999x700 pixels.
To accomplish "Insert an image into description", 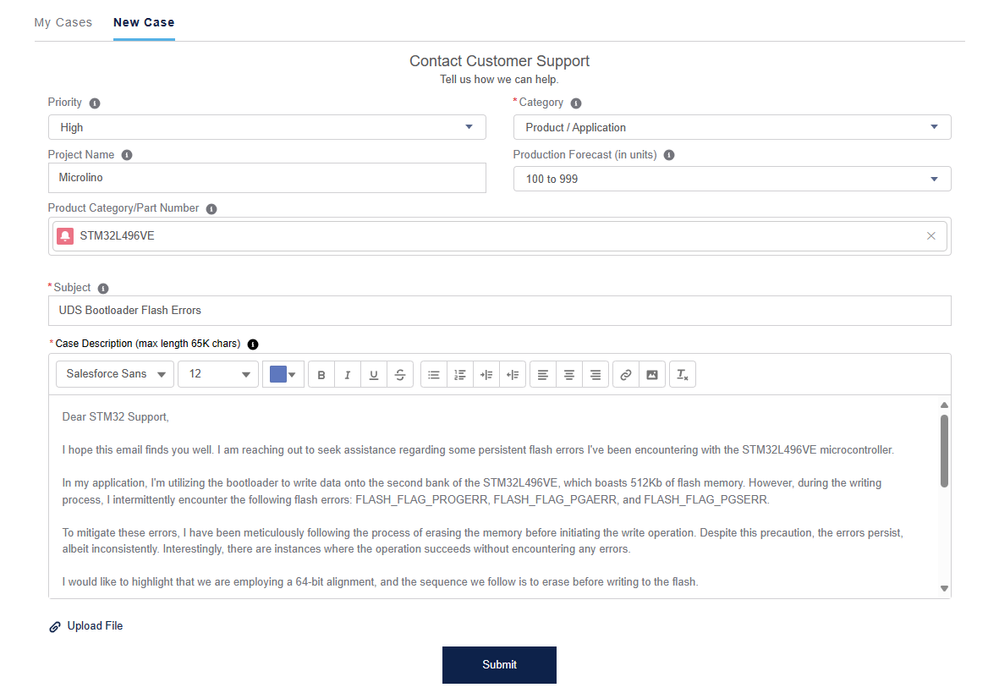I will tap(652, 375).
